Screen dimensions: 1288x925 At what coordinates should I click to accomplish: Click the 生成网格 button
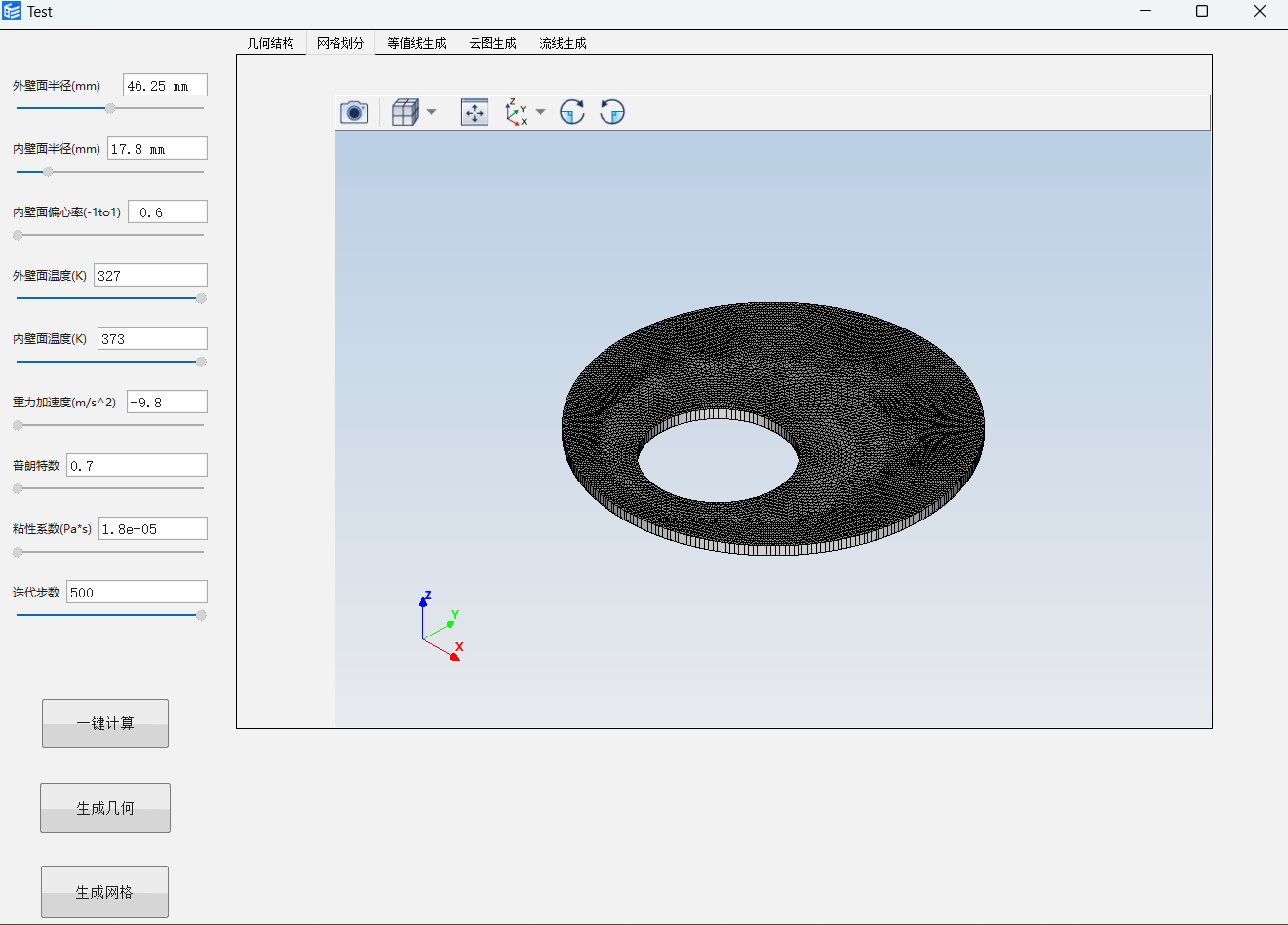104,892
